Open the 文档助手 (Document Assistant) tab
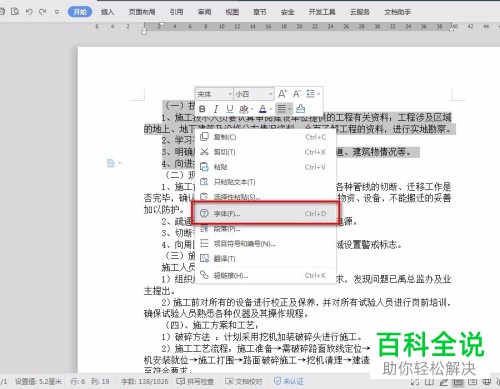 [x=397, y=12]
